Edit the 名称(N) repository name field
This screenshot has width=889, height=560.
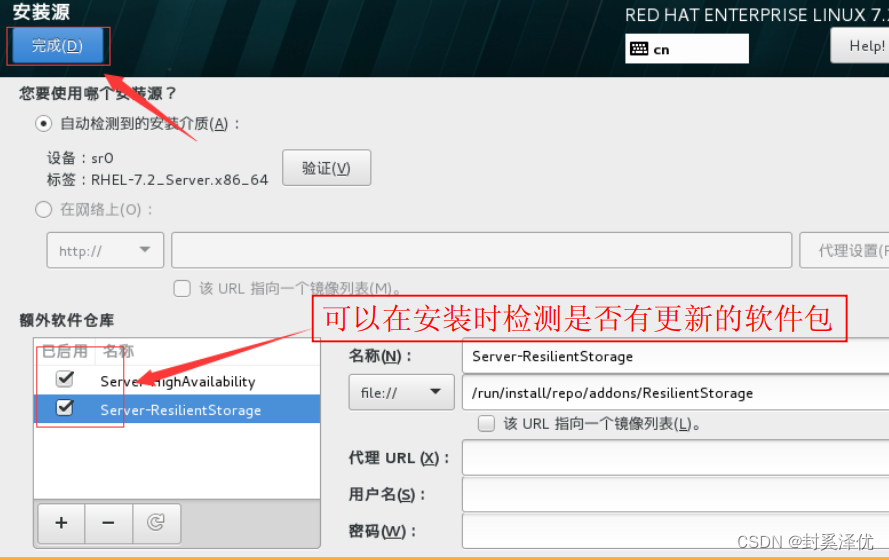pos(676,356)
